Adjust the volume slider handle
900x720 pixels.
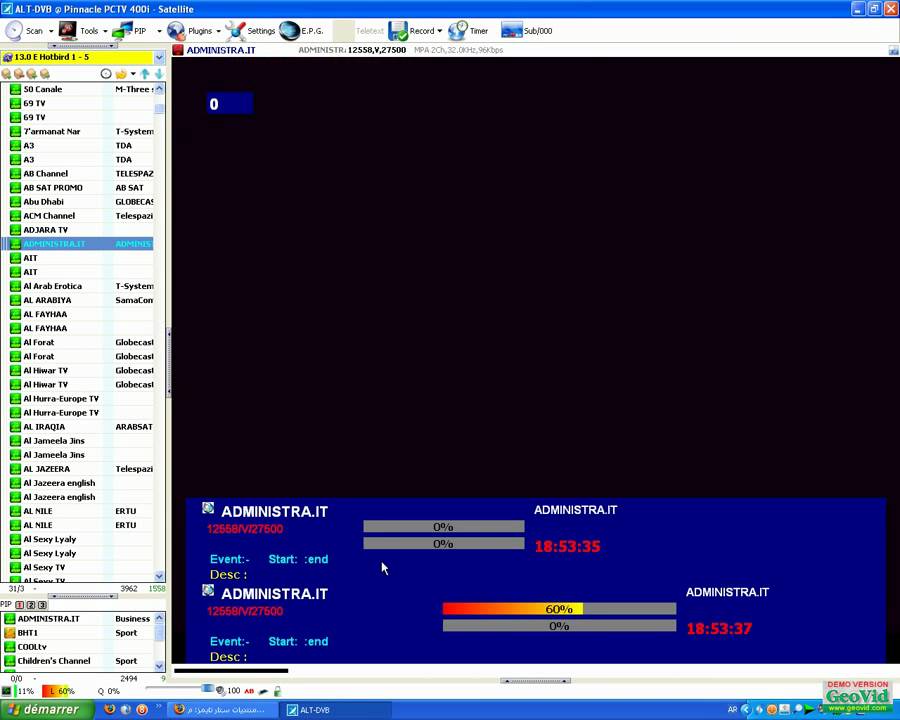tap(208, 688)
